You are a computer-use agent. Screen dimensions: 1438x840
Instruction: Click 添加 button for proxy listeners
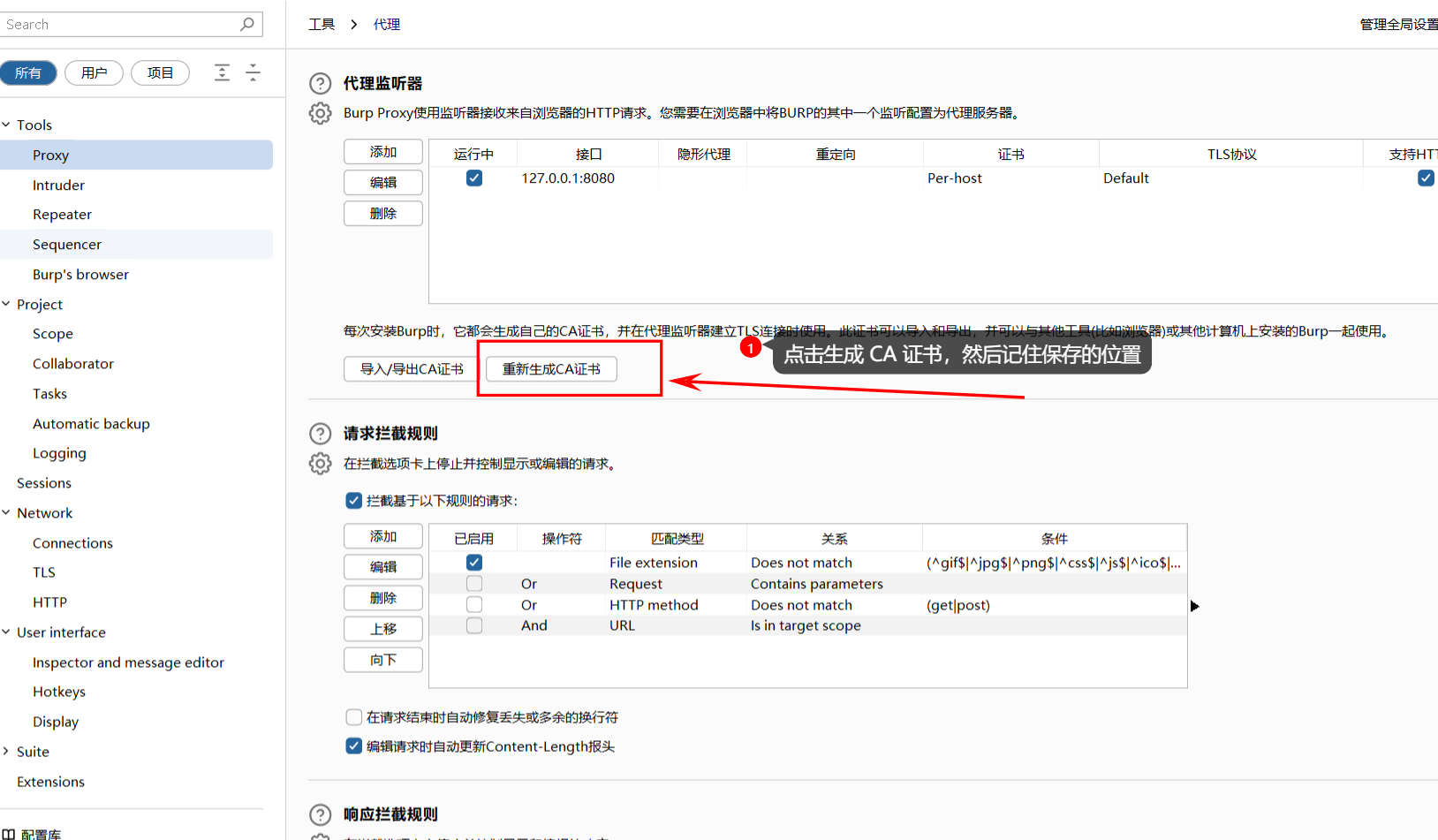(x=383, y=152)
